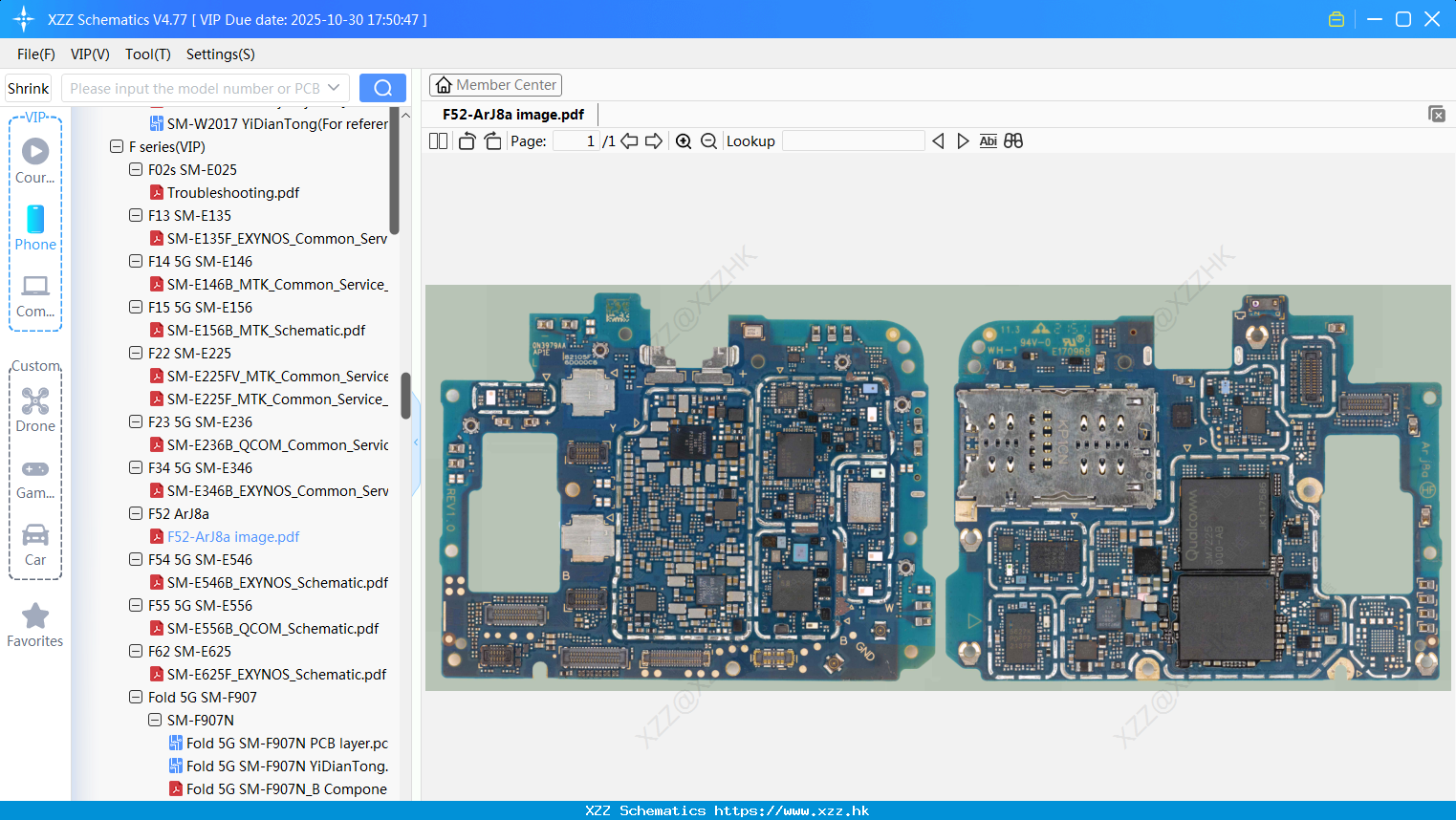Viewport: 1456px width, 820px height.
Task: Zoom in on the PDF image
Action: pos(684,141)
